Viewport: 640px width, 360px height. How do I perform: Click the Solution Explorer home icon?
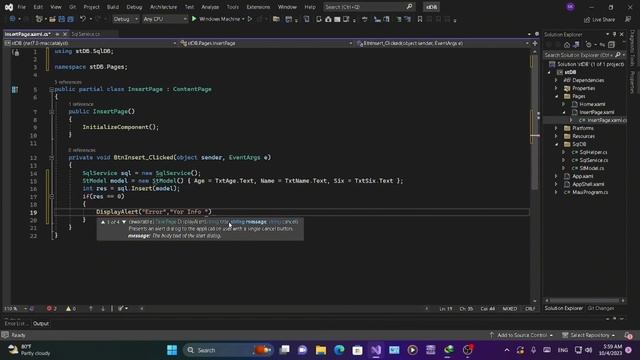pyautogui.click(x=567, y=44)
